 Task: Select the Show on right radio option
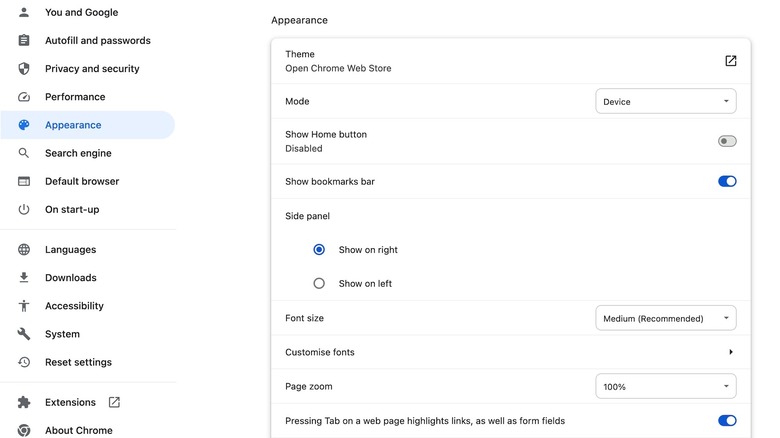319,250
